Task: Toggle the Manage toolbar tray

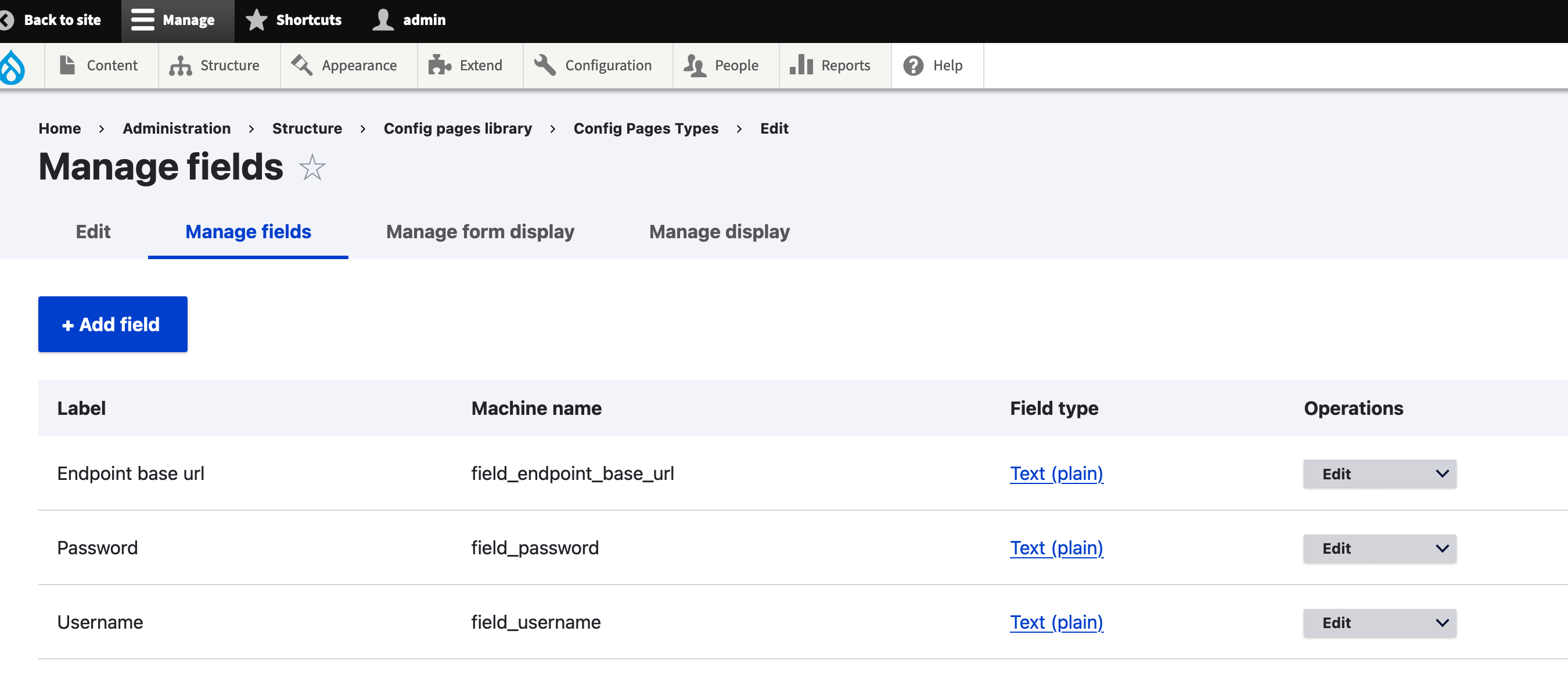Action: [x=178, y=21]
